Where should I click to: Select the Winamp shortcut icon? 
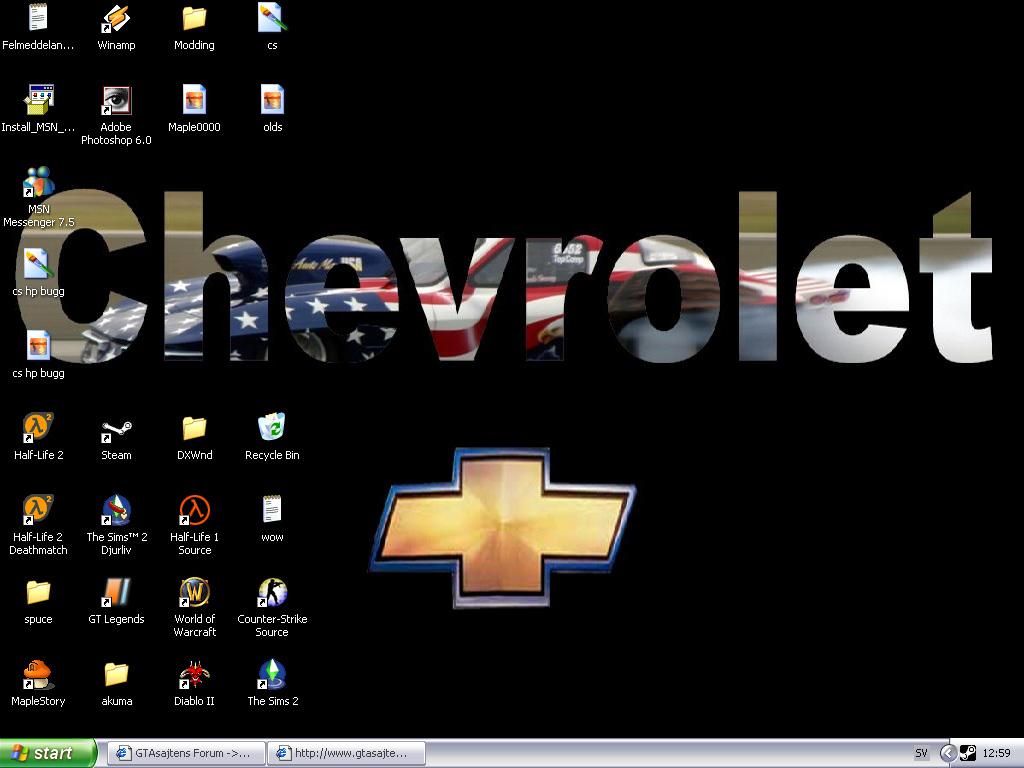pyautogui.click(x=116, y=18)
